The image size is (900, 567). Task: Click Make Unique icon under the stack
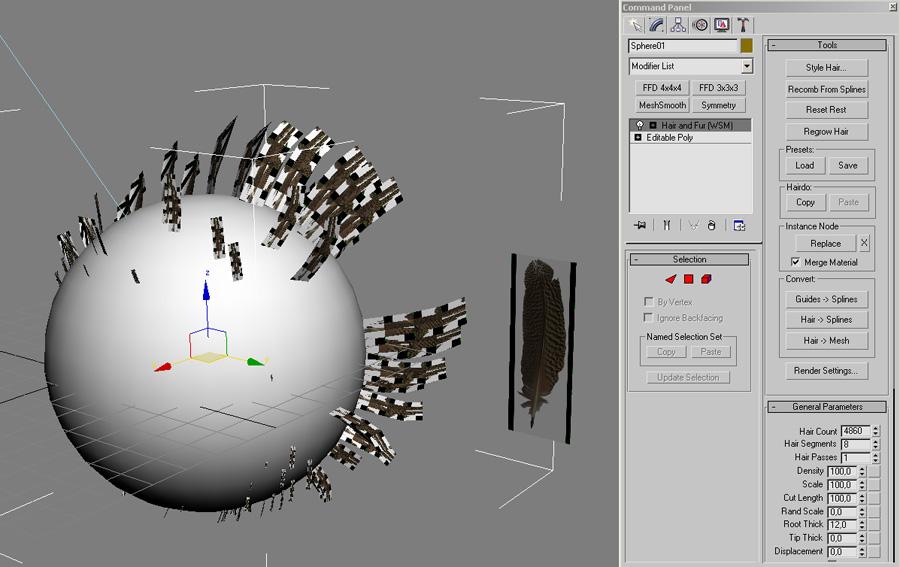click(693, 226)
